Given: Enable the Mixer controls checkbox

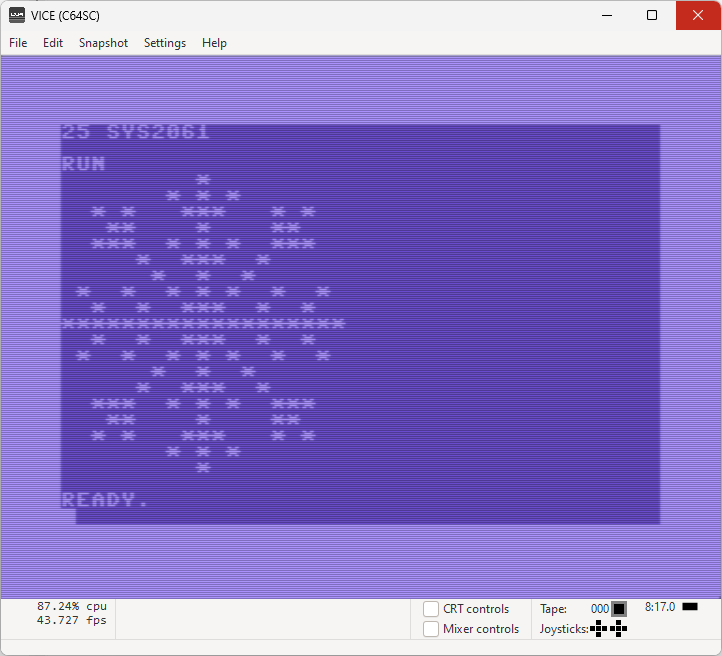Looking at the screenshot, I should 431,629.
